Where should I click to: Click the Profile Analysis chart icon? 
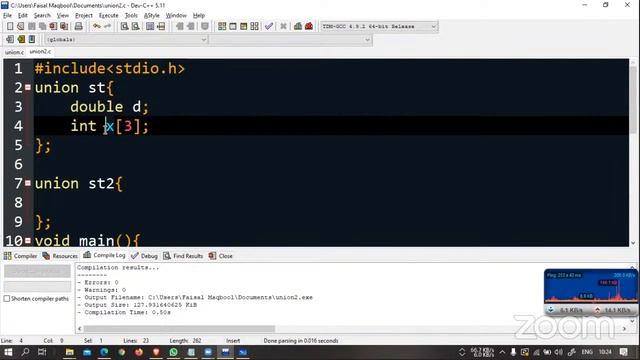point(298,26)
